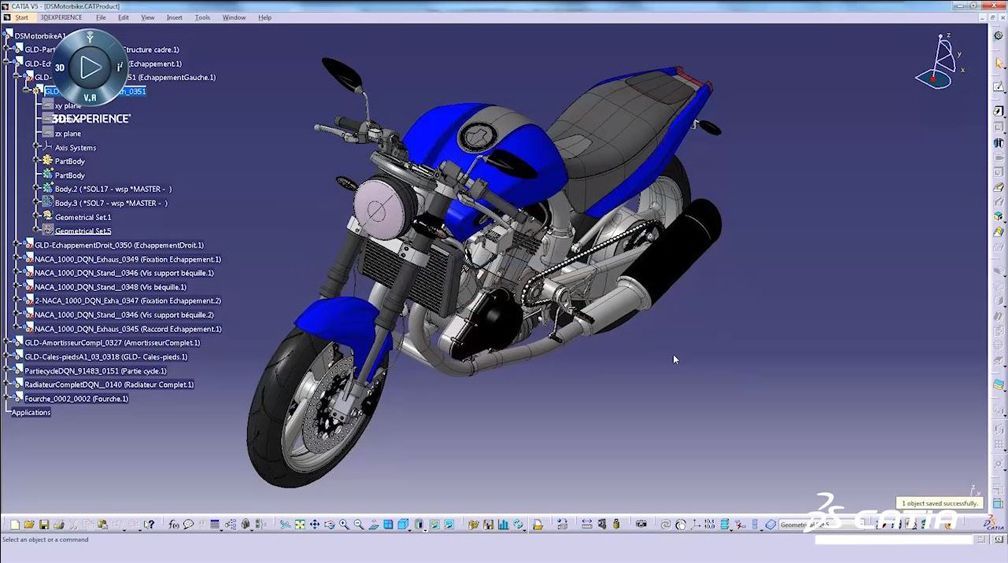
Task: Click the compass in the viewport corner
Action: click(x=939, y=63)
